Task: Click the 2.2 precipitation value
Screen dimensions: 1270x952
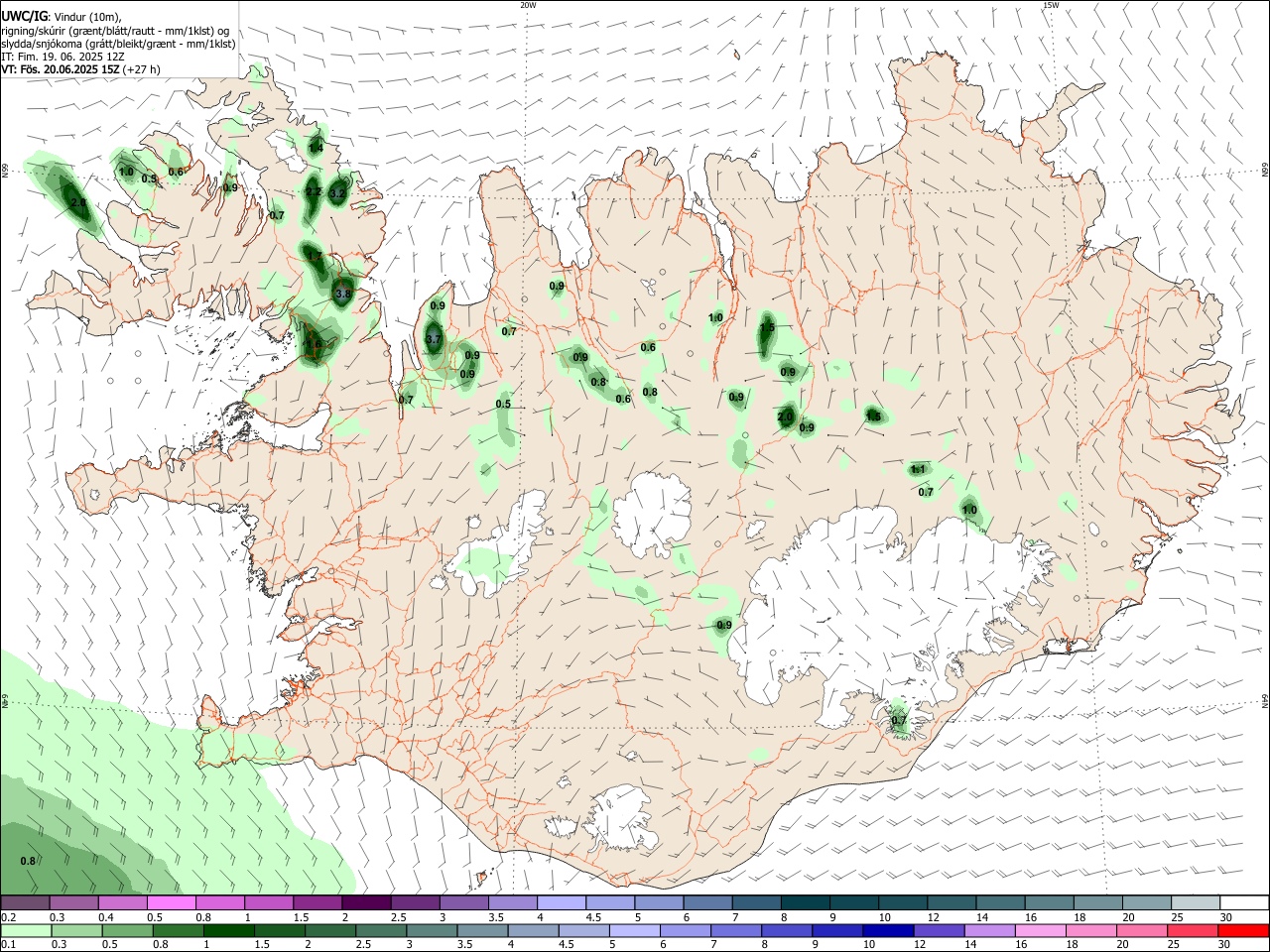Action: [314, 191]
